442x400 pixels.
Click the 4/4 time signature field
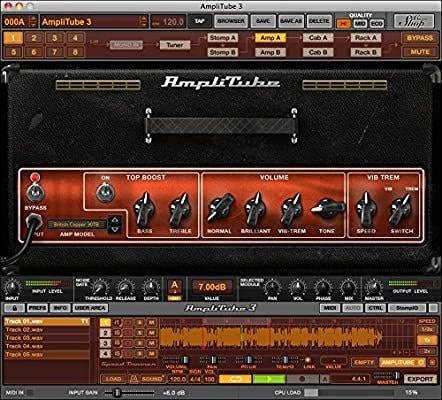point(195,379)
